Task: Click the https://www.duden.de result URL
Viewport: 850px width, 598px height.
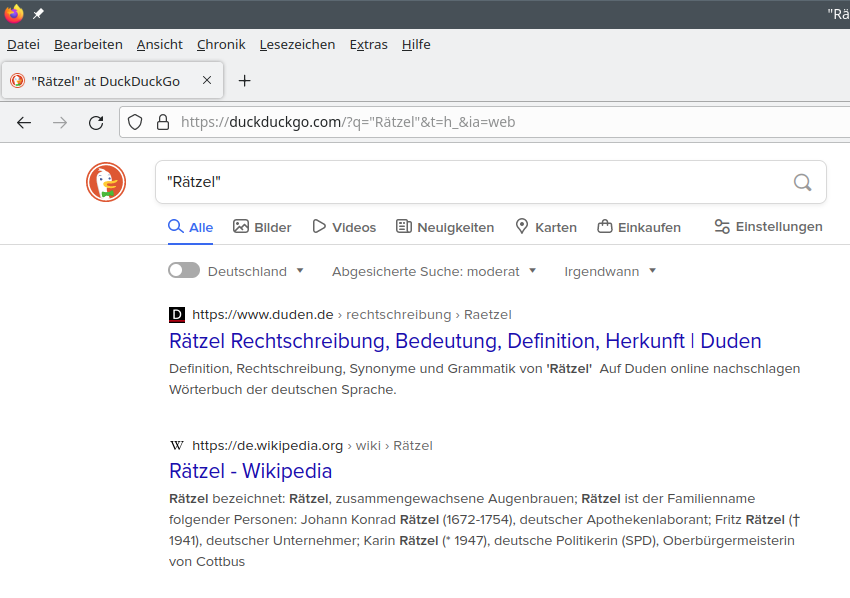Action: [262, 314]
